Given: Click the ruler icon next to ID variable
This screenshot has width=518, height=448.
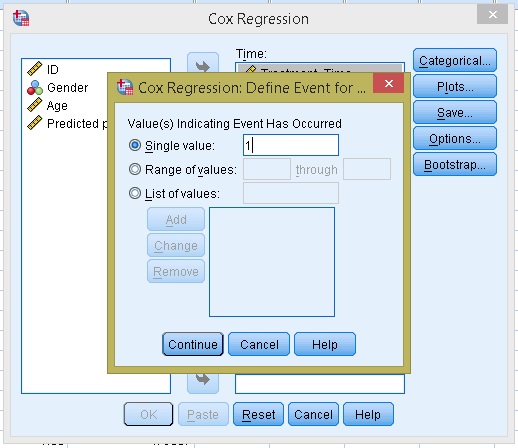Looking at the screenshot, I should pyautogui.click(x=34, y=69).
